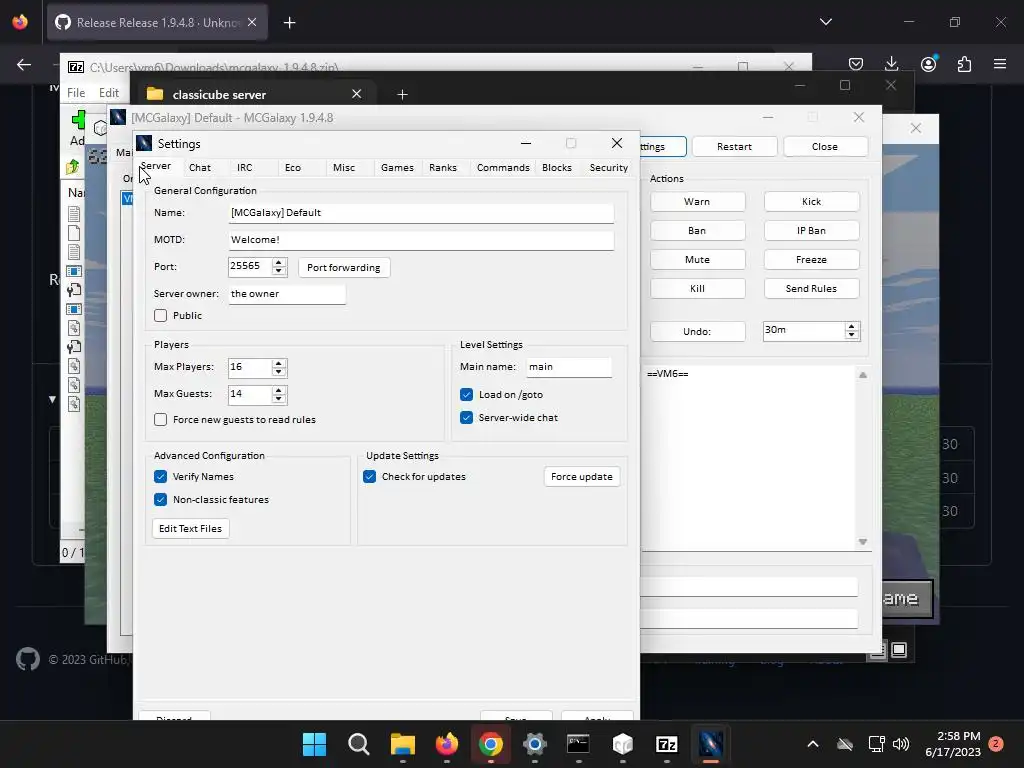Uncheck Non-classic features
The height and width of the screenshot is (768, 1024).
pos(161,500)
